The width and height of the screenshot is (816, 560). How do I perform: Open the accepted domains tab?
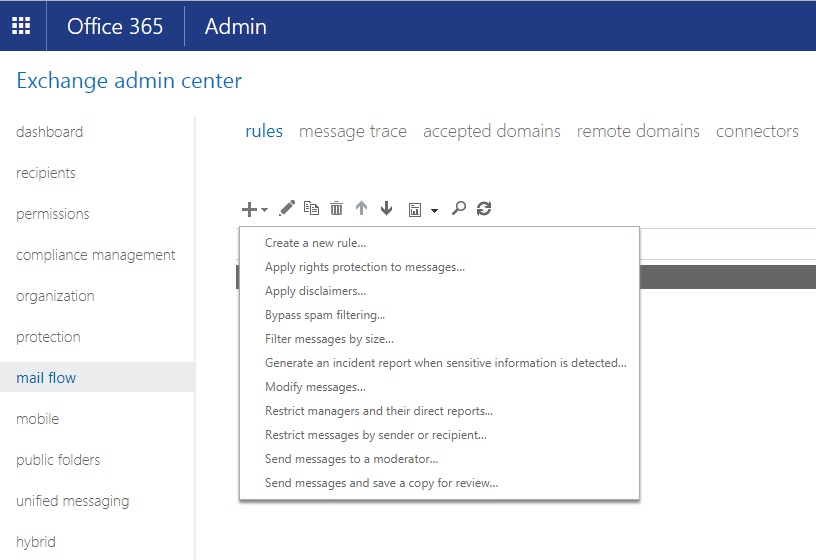click(492, 131)
